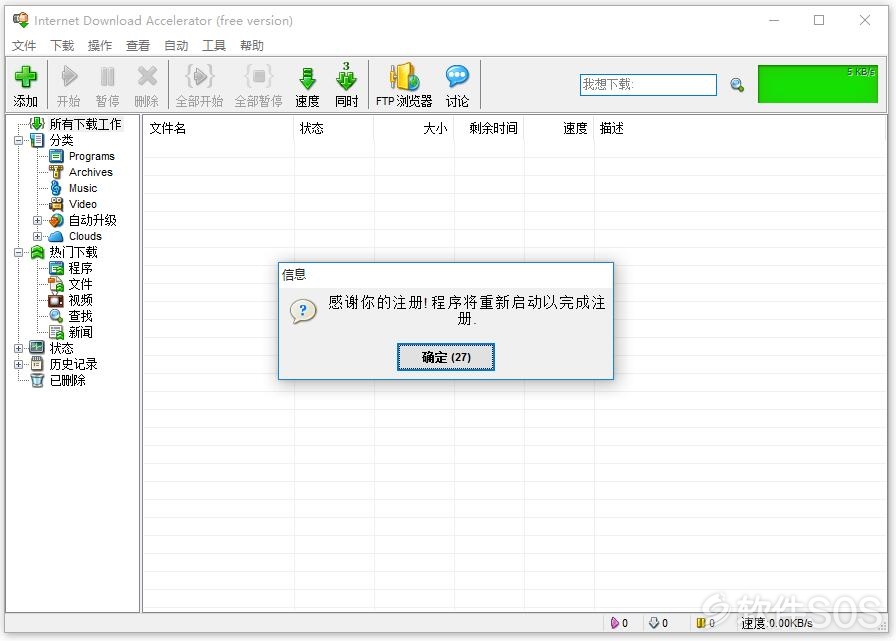The image size is (896, 641).
Task: Click the 我想下载 search field
Action: tap(648, 85)
